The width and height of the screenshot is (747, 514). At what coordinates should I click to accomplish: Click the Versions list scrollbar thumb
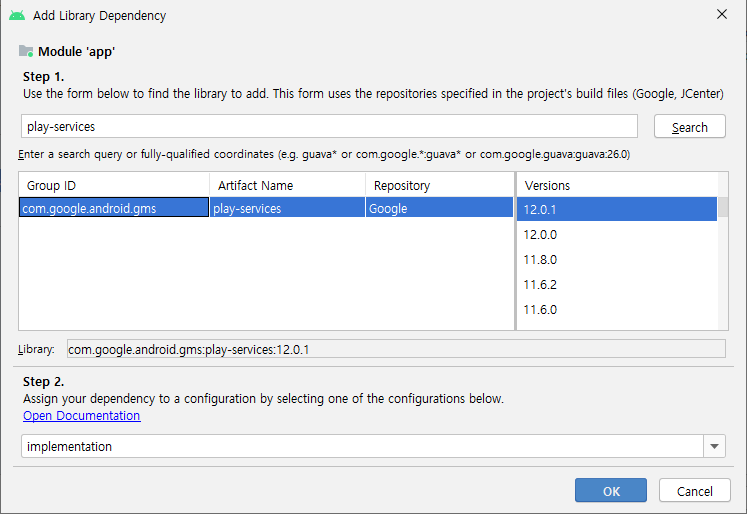point(723,207)
